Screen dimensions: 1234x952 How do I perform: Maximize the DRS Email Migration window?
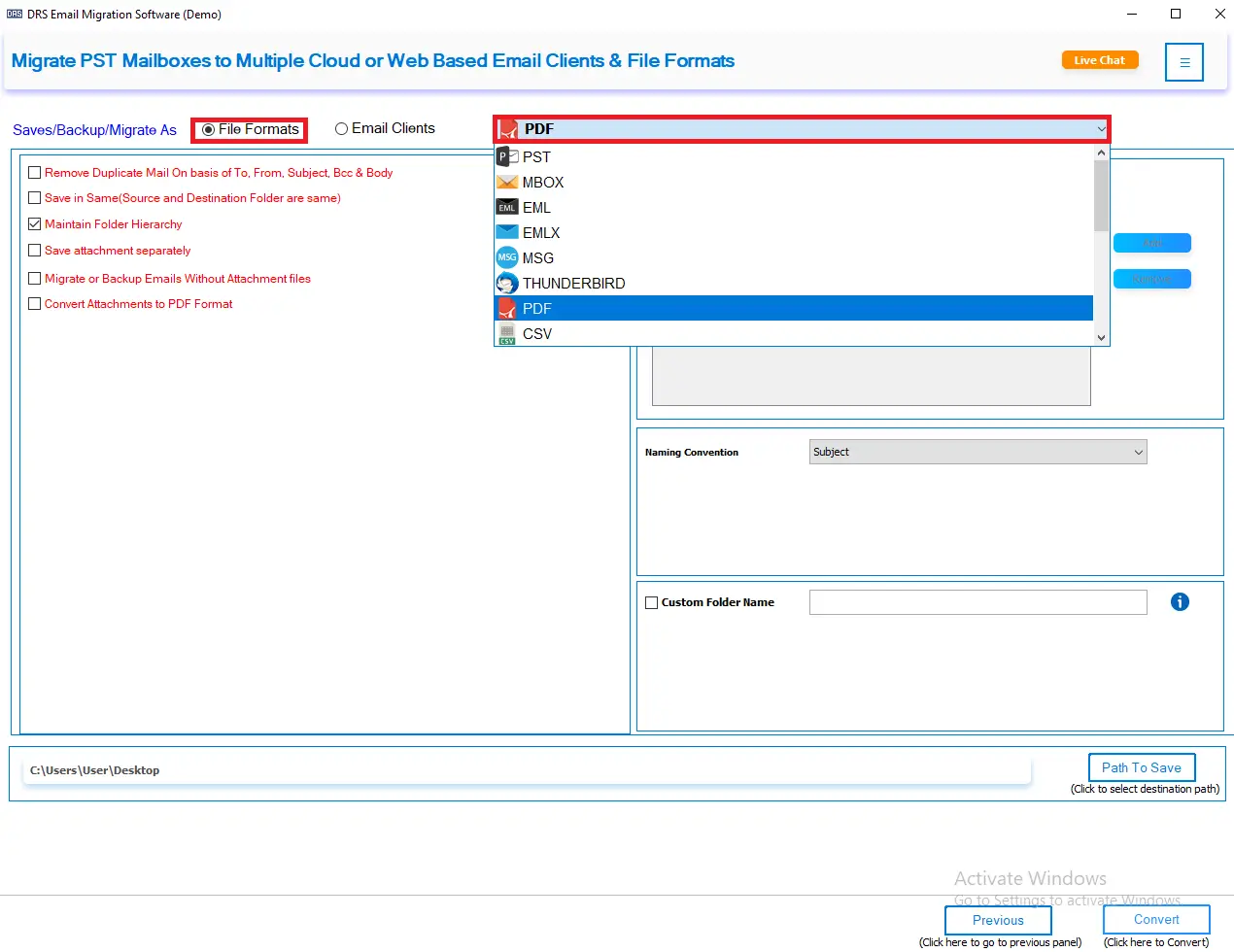click(x=1176, y=14)
